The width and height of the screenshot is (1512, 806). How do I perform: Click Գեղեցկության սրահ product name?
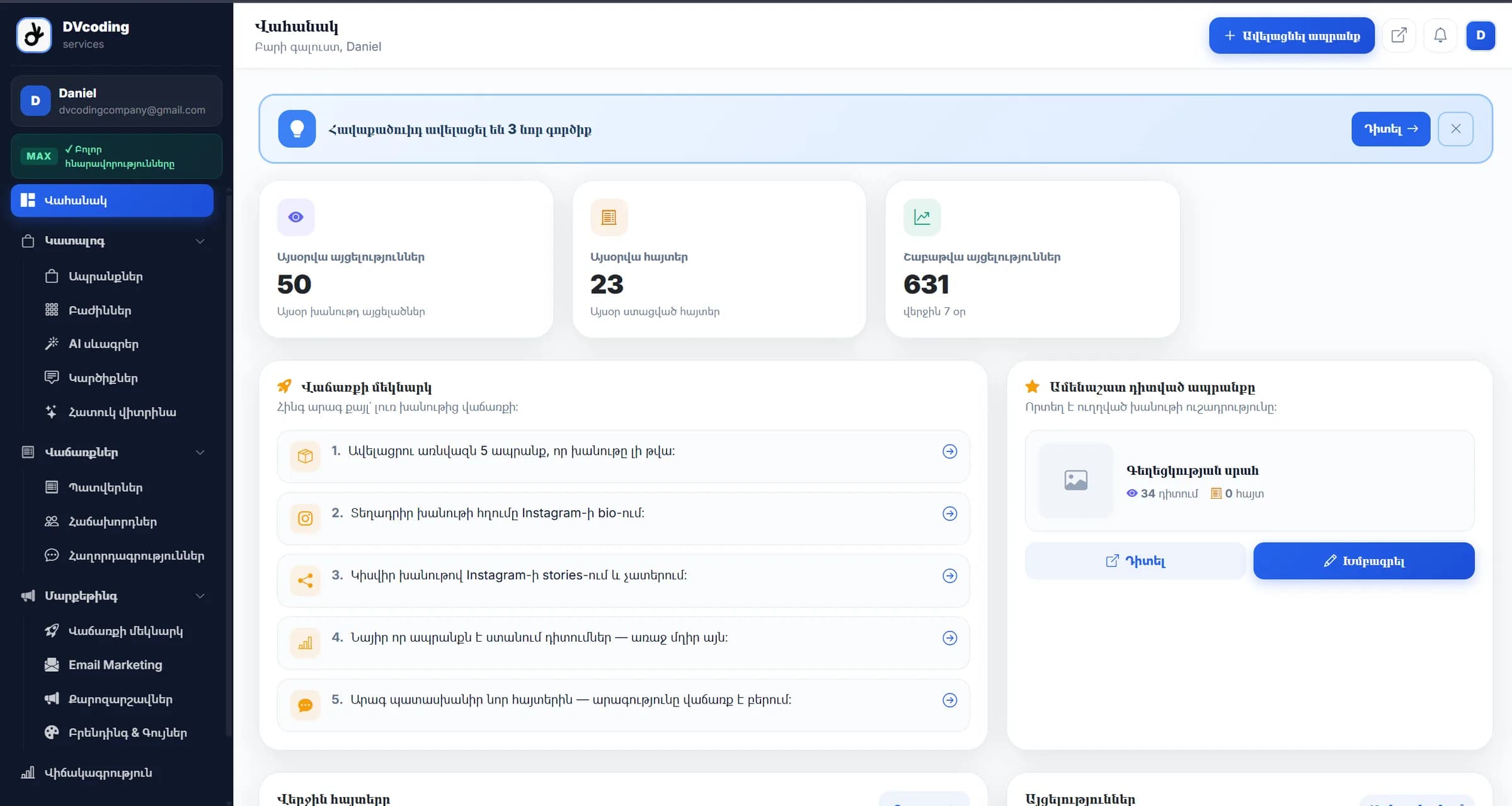(1192, 470)
